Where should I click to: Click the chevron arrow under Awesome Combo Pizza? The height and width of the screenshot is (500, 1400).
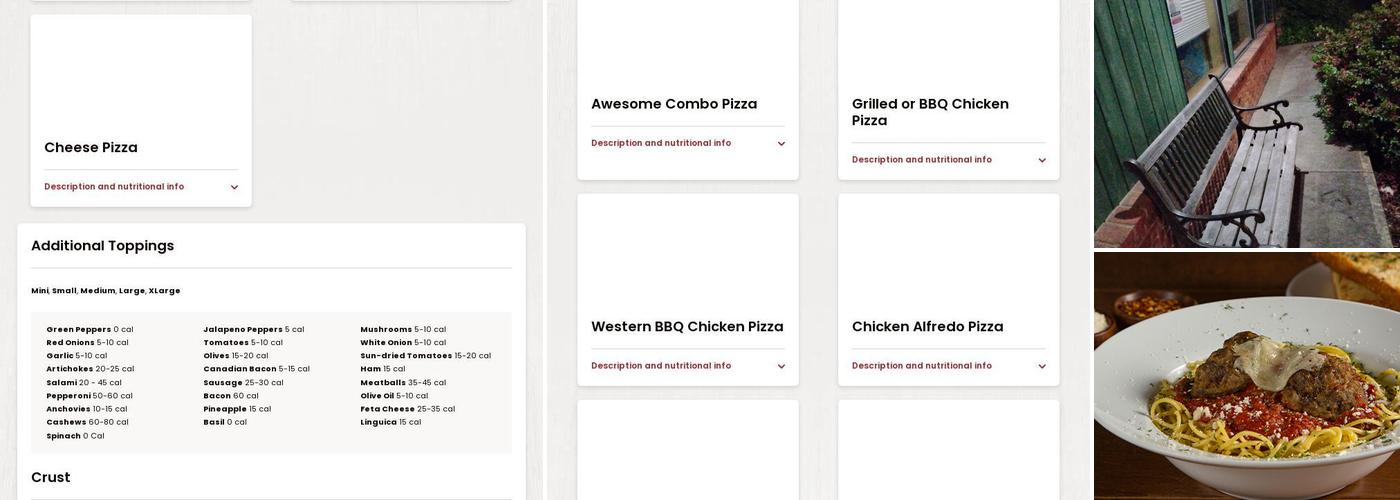[781, 144]
